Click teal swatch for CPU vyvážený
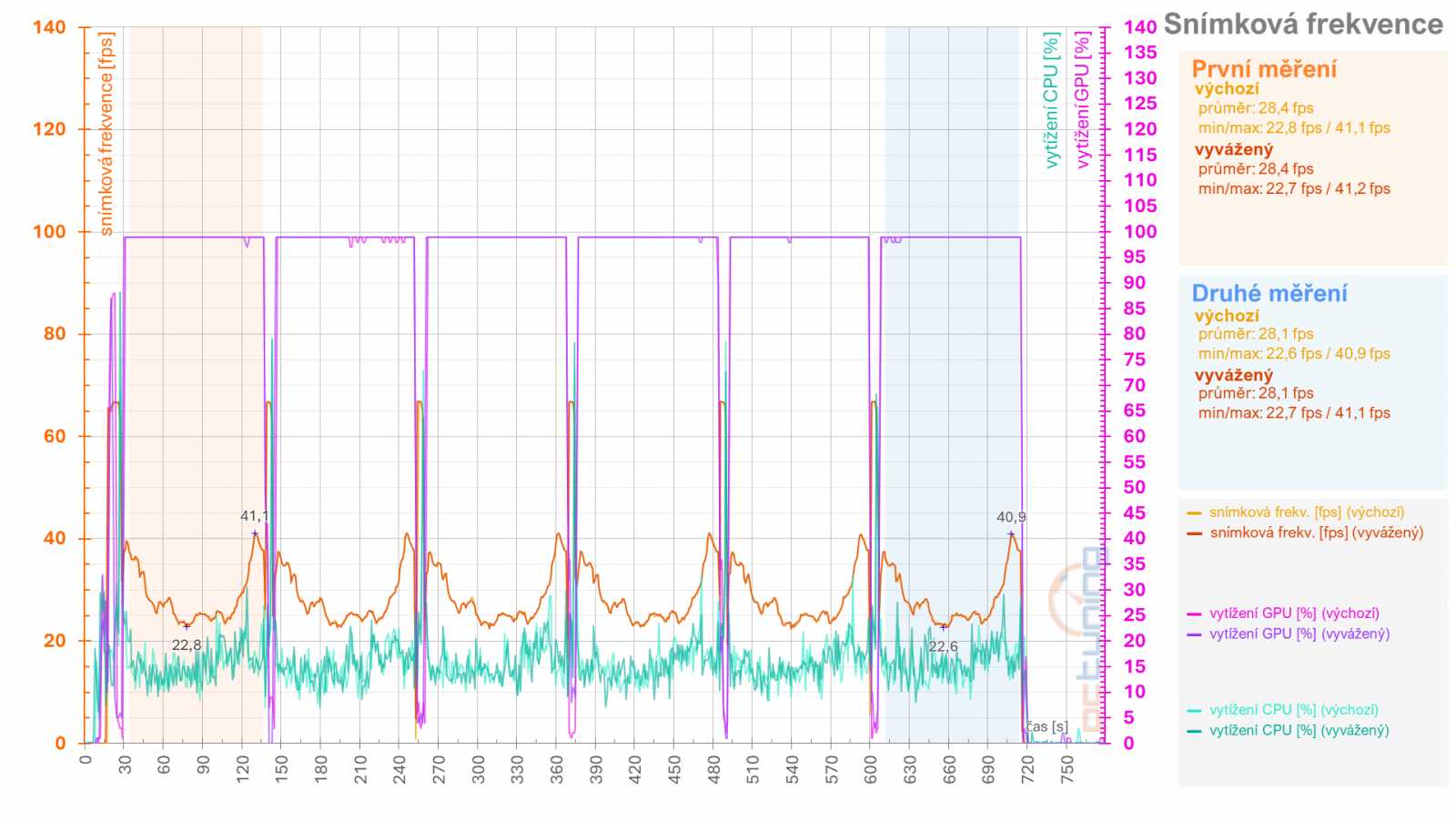Viewport: 1456px width, 821px height. coord(1195,731)
